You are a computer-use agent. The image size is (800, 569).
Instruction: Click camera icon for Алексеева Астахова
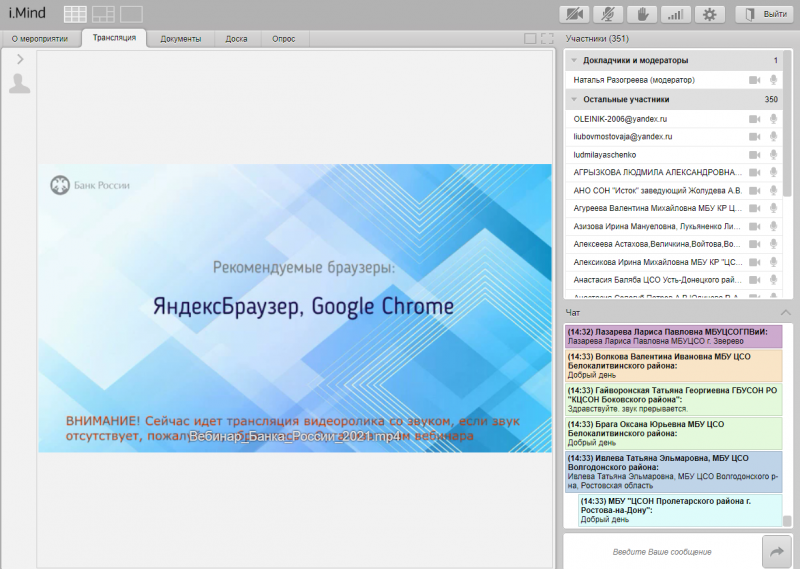click(754, 244)
